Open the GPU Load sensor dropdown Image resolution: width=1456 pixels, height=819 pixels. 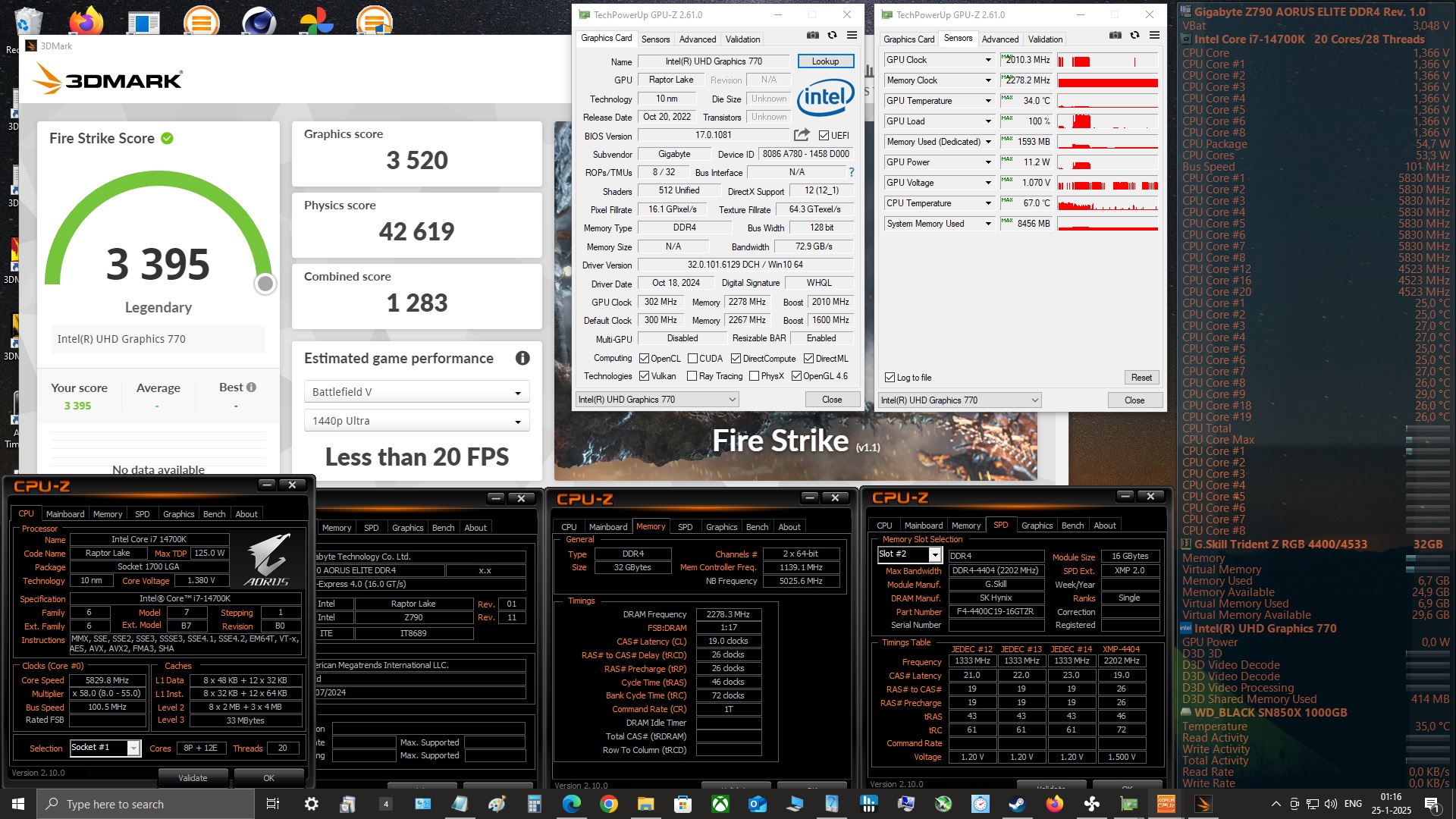988,121
